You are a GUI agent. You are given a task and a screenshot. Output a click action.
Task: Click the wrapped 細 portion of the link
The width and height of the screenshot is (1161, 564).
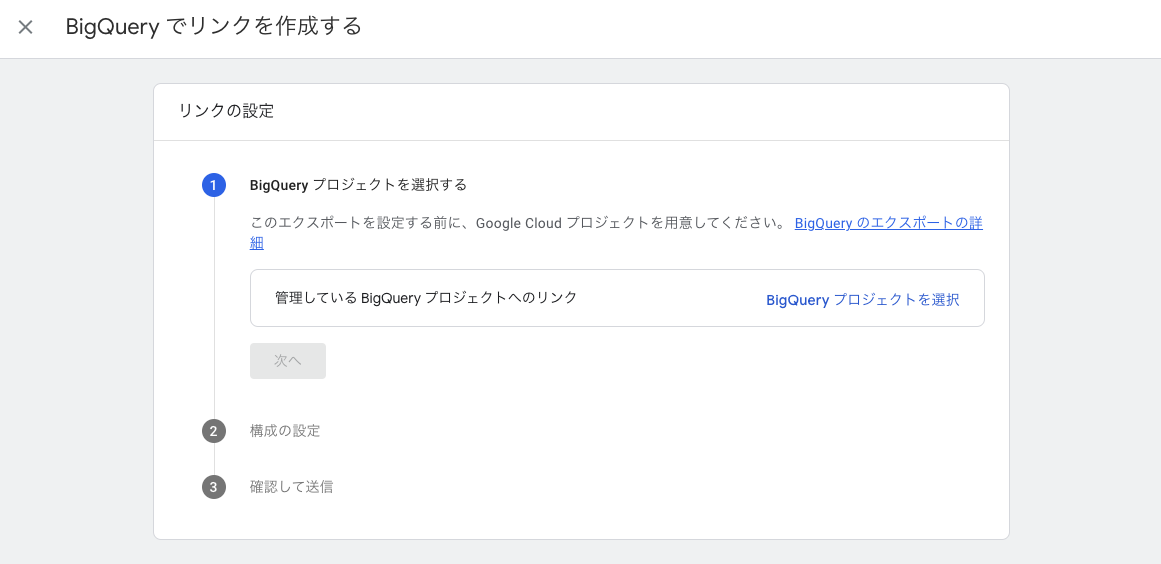[257, 244]
